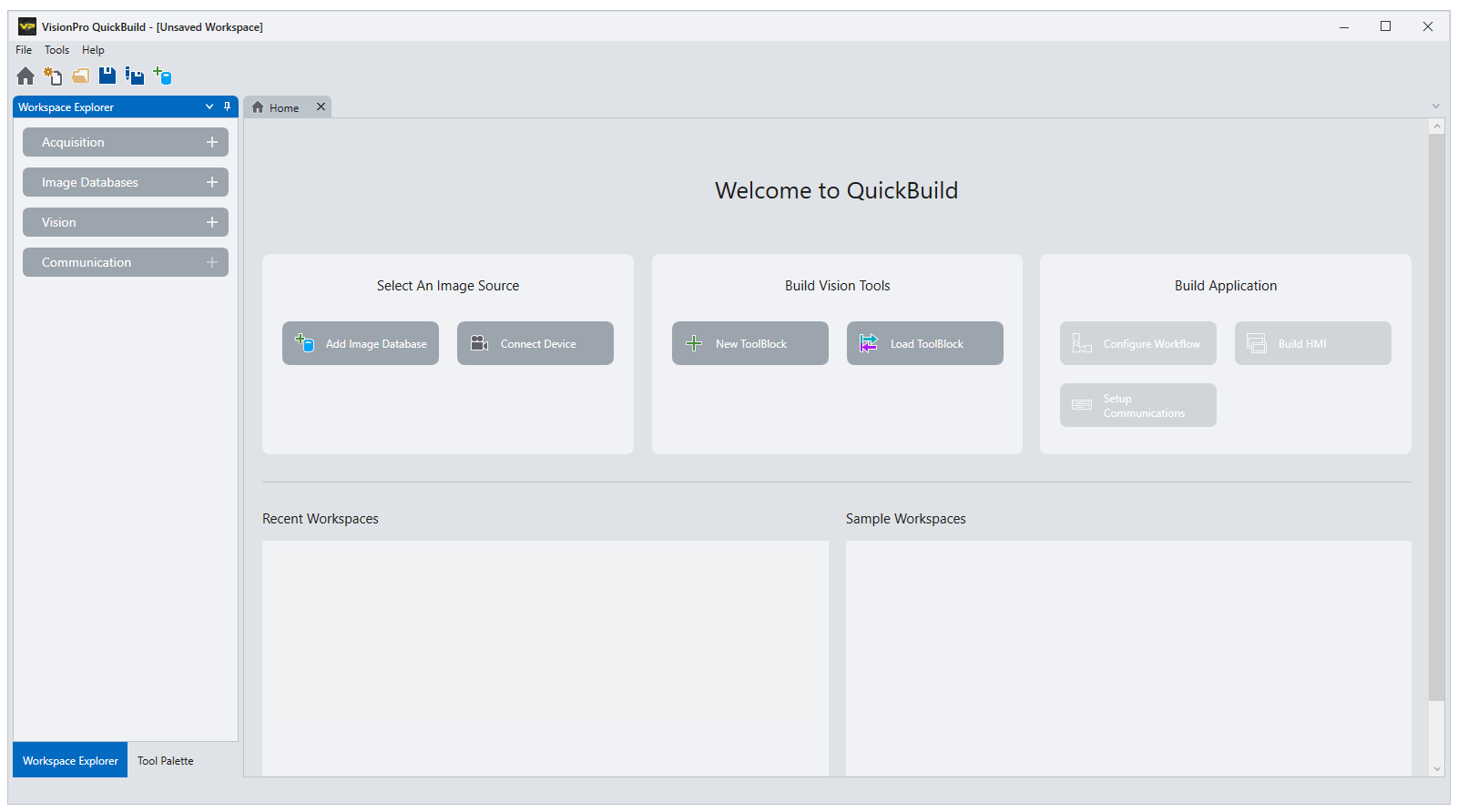Click the Load ToolBlock button
Screen dimensions: 1458x812
[x=925, y=343]
